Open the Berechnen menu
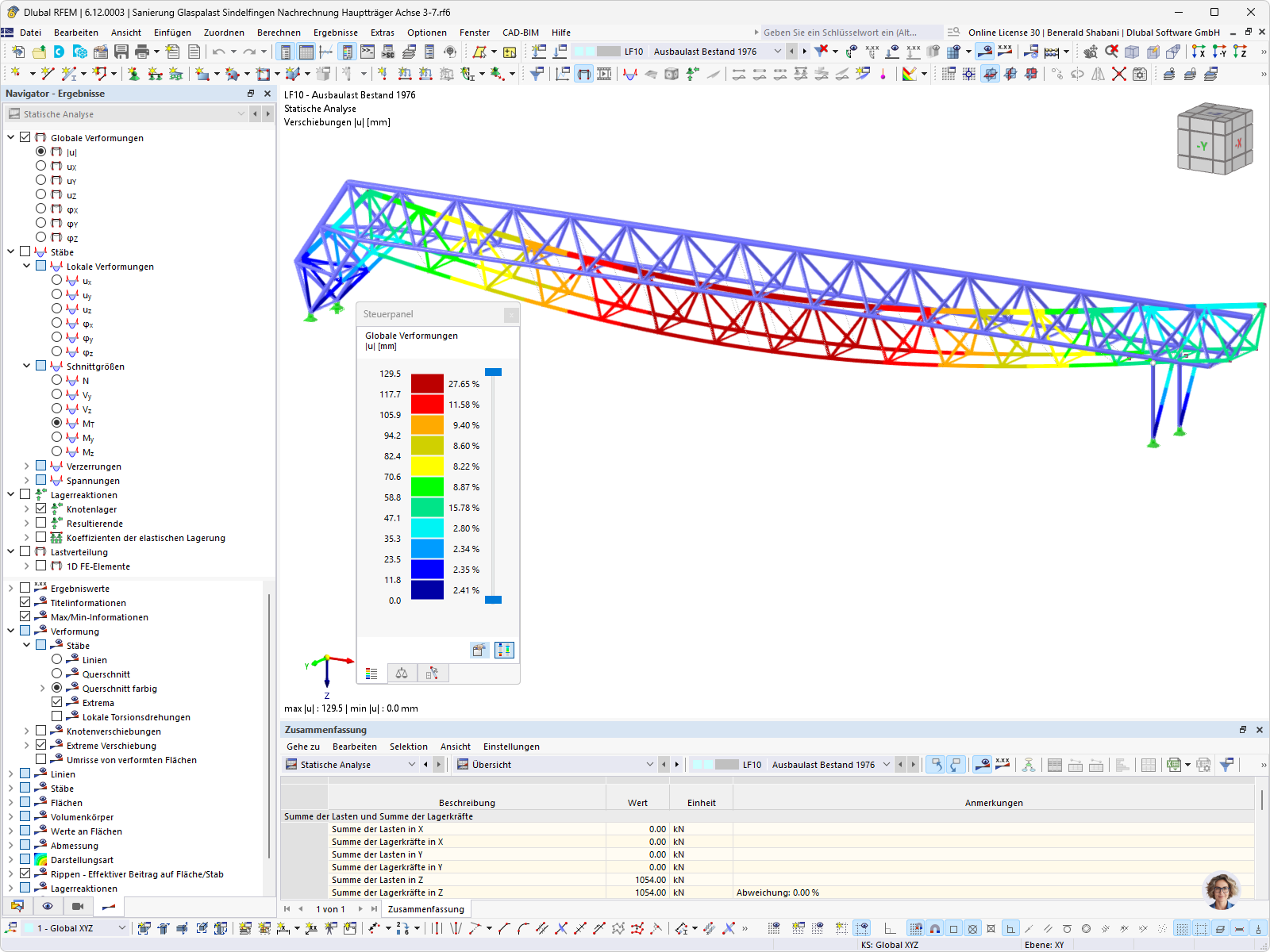The image size is (1270, 952). pyautogui.click(x=279, y=33)
